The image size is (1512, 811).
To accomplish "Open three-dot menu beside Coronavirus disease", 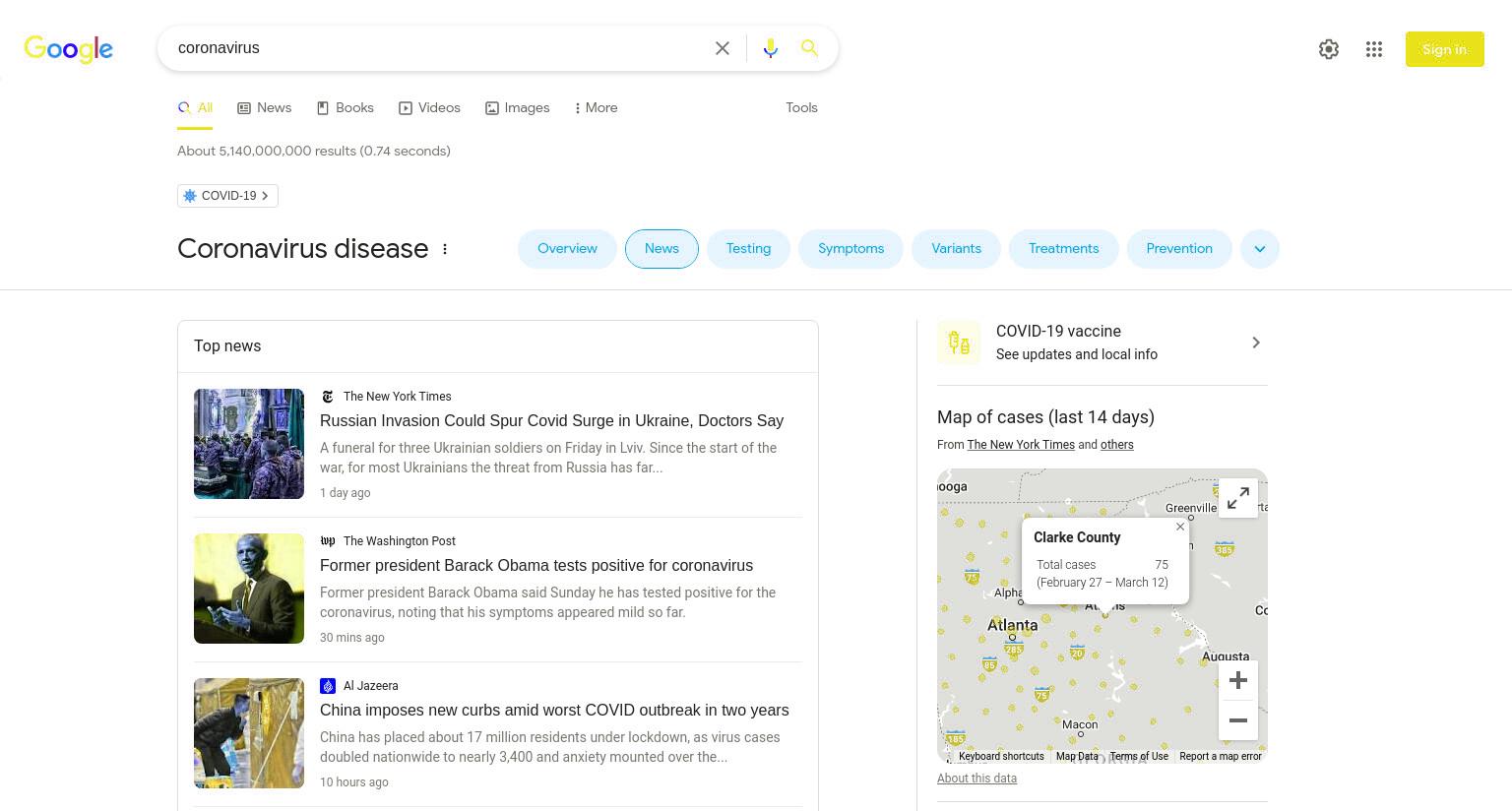I will pyautogui.click(x=445, y=249).
